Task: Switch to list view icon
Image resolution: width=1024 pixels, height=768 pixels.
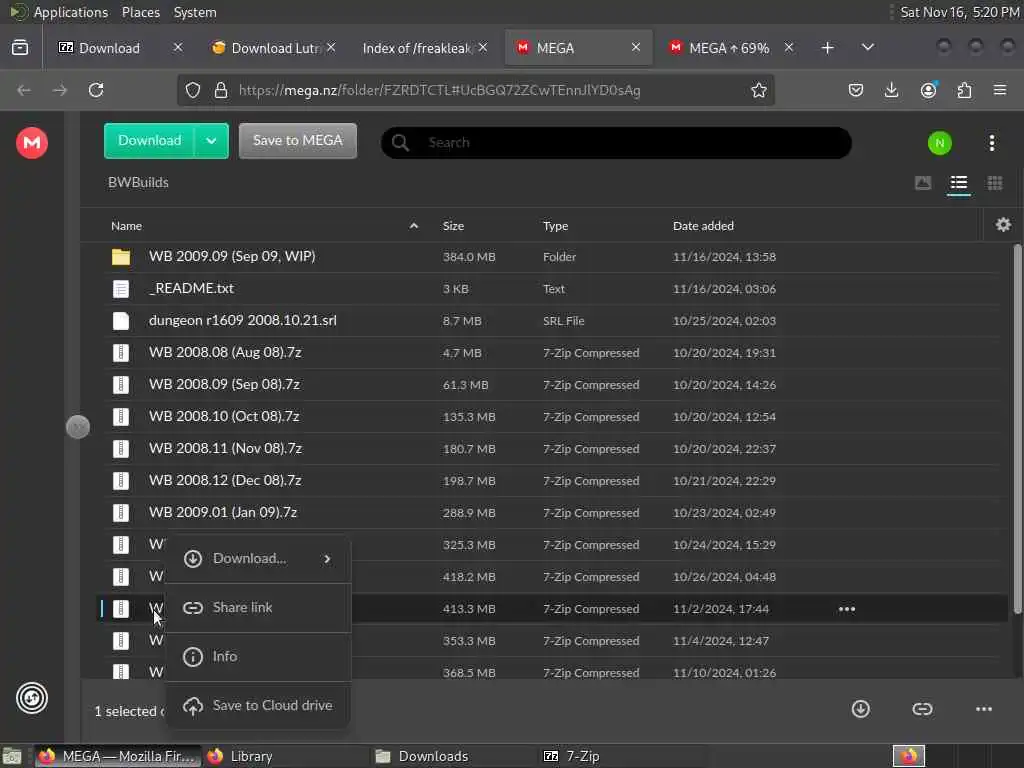Action: click(959, 183)
